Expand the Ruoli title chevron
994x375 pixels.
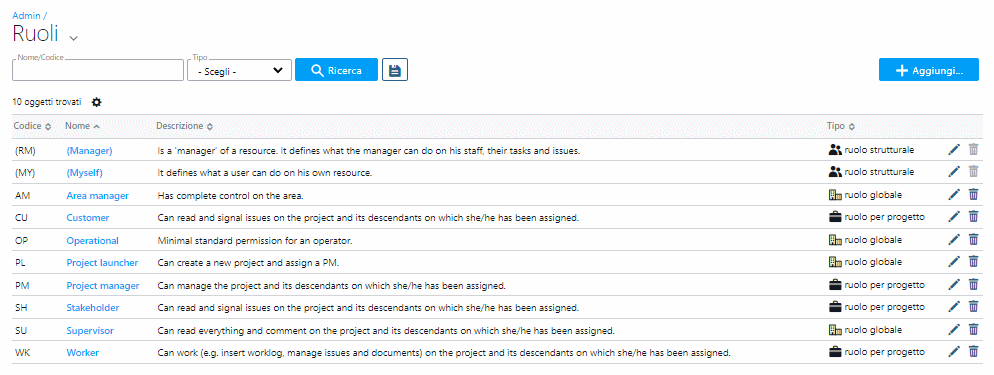pyautogui.click(x=74, y=38)
